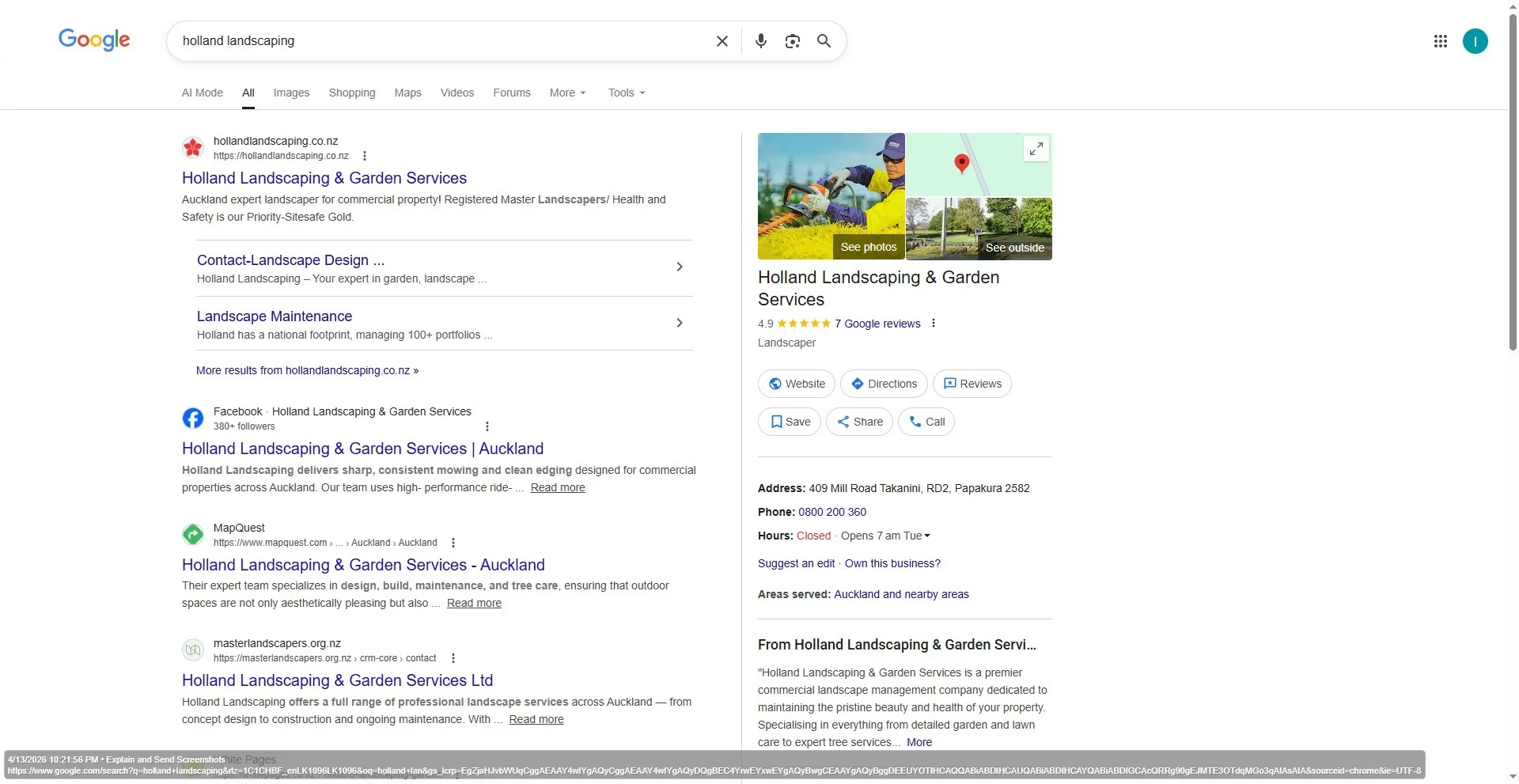Click the Call button
Image resolution: width=1519 pixels, height=784 pixels.
tap(926, 422)
